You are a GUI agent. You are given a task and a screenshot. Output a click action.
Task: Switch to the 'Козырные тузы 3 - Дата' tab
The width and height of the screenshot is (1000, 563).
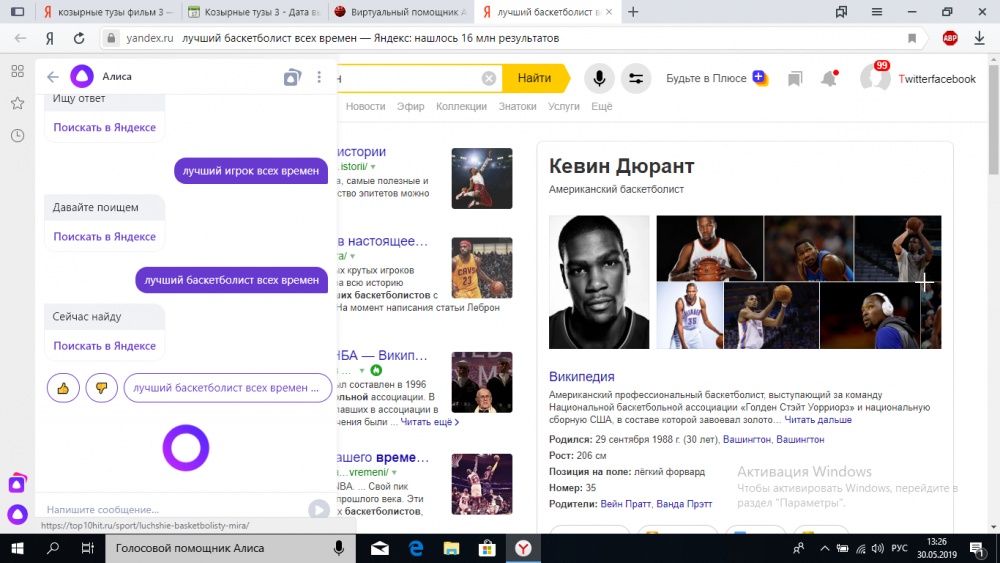click(255, 12)
